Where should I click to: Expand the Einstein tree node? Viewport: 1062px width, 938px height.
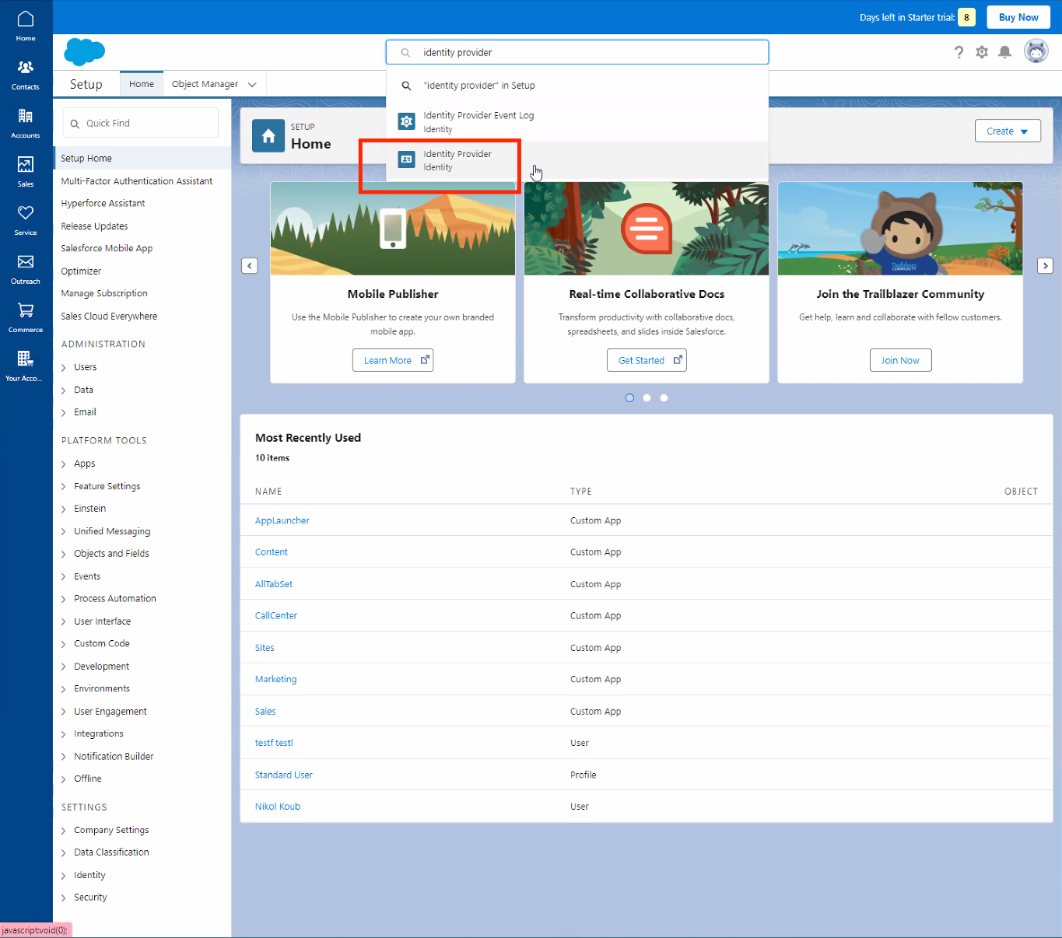[64, 509]
